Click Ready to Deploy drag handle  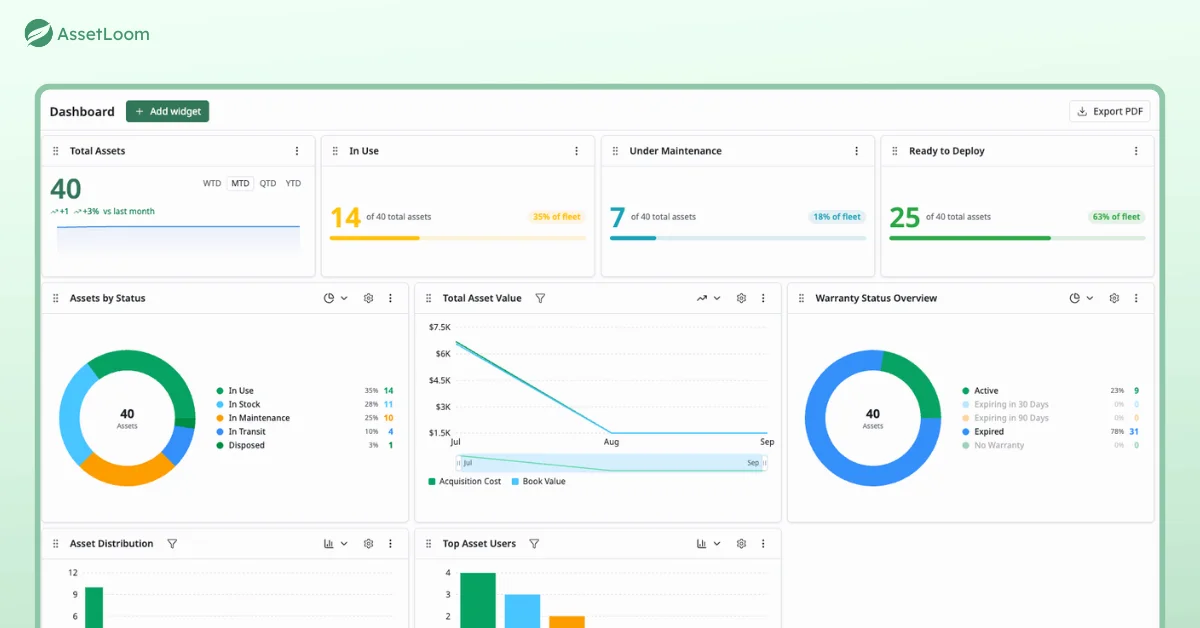click(895, 151)
